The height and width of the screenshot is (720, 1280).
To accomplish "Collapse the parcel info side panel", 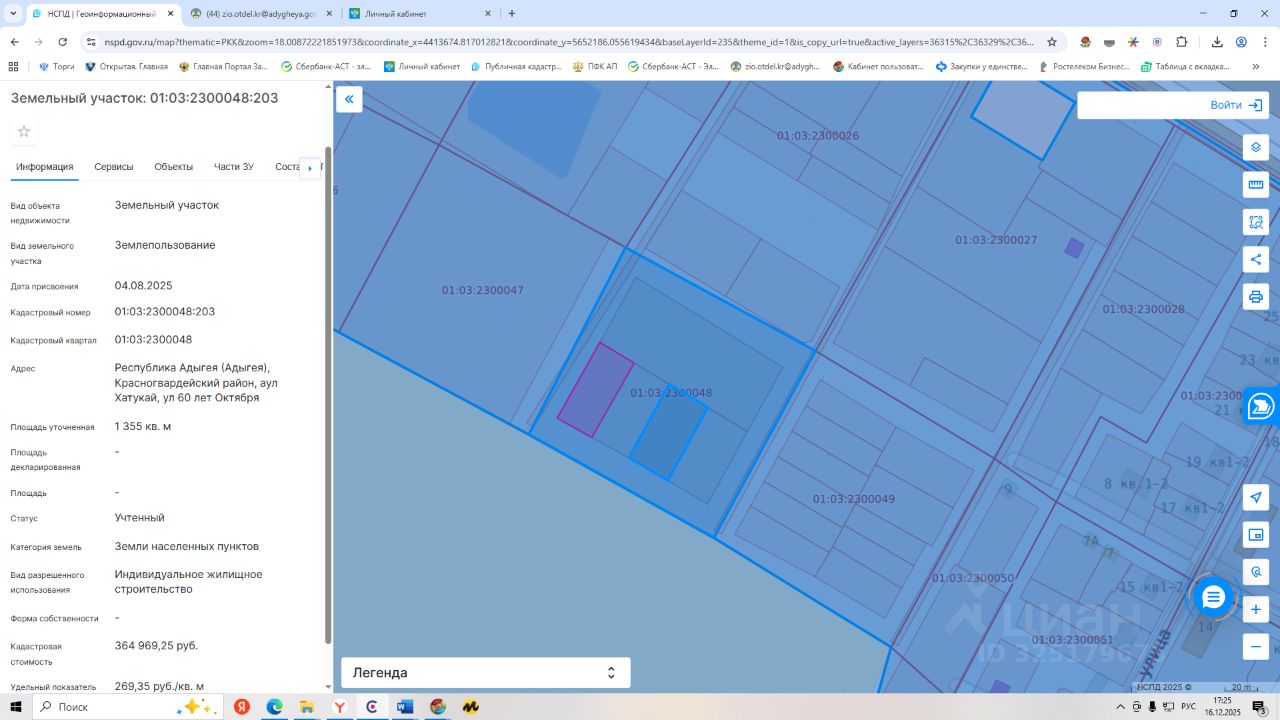I will tap(349, 99).
